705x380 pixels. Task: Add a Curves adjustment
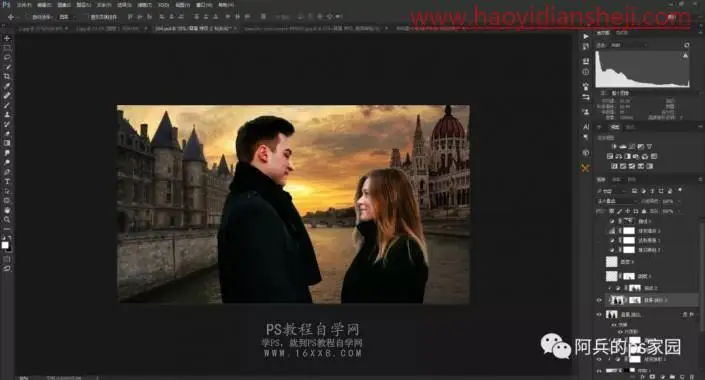(x=632, y=146)
